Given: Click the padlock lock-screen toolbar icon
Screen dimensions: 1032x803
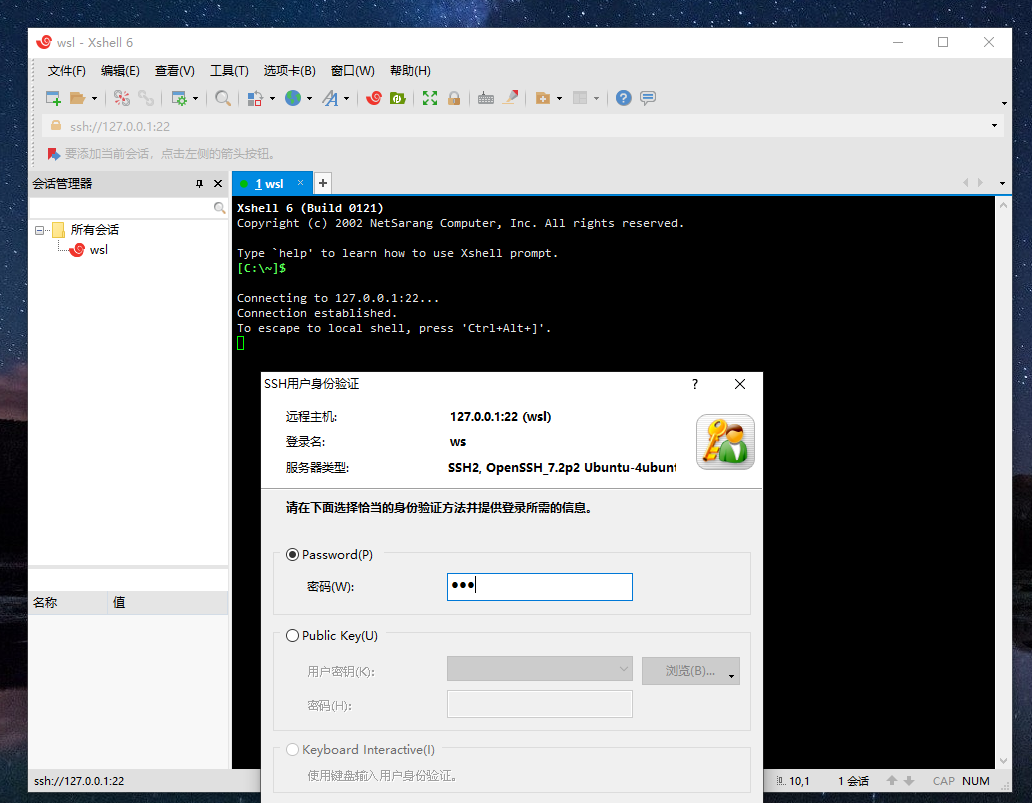Looking at the screenshot, I should click(x=454, y=98).
